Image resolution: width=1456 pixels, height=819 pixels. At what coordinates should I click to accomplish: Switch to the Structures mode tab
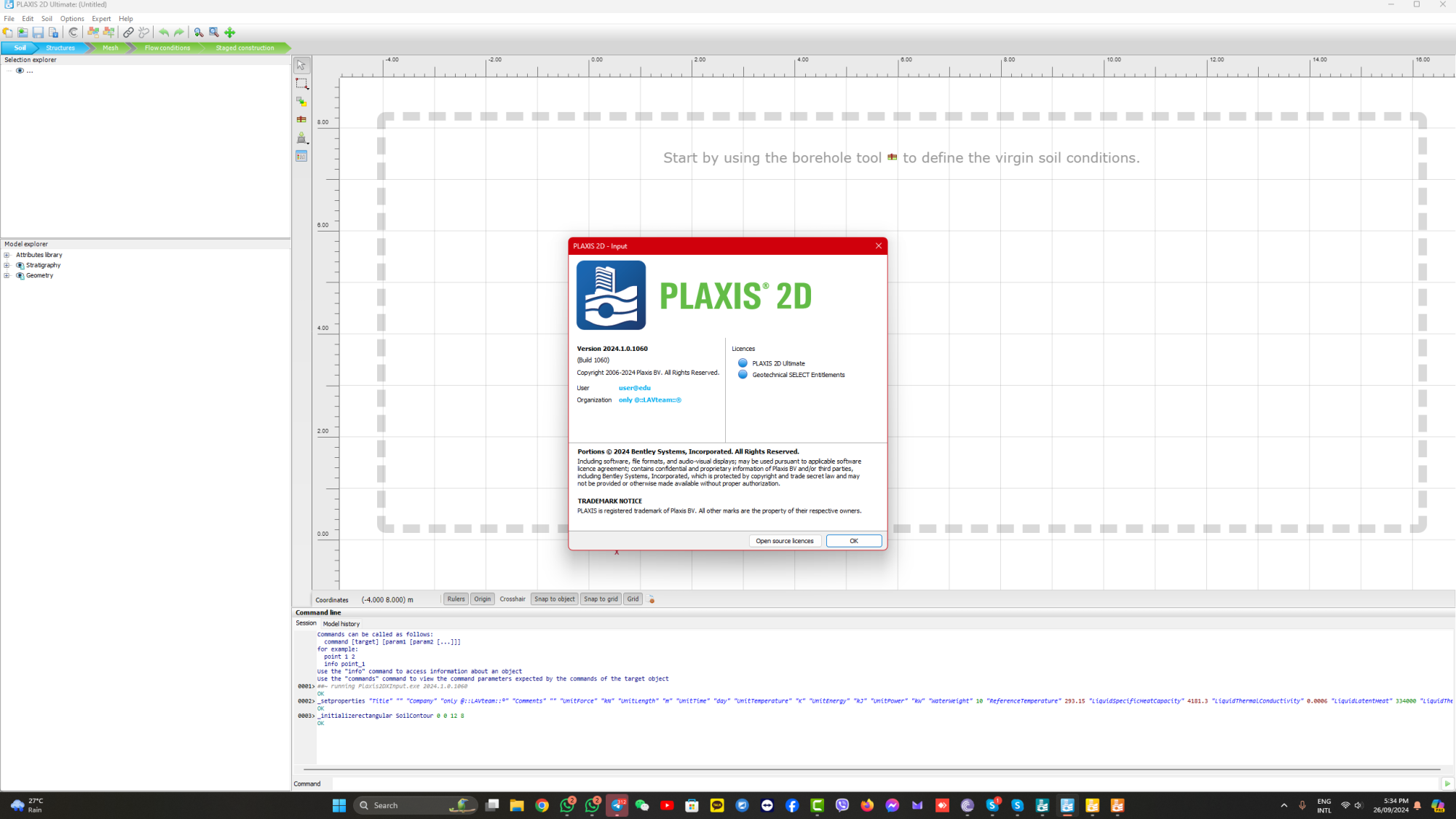pyautogui.click(x=60, y=47)
